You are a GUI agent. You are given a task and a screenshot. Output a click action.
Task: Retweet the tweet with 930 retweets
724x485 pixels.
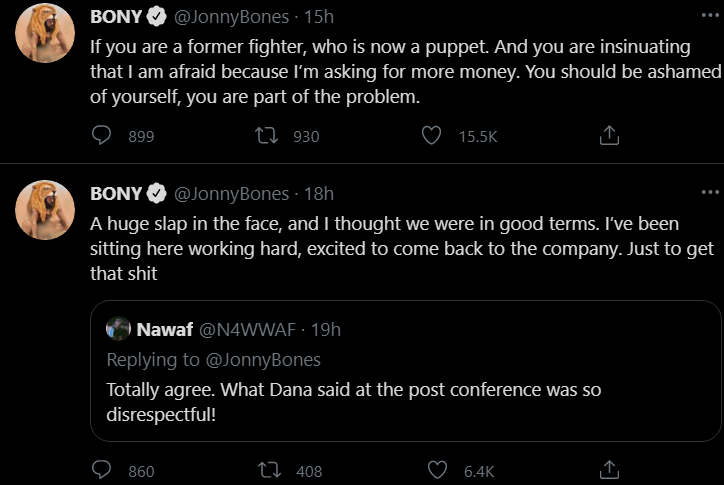point(267,135)
